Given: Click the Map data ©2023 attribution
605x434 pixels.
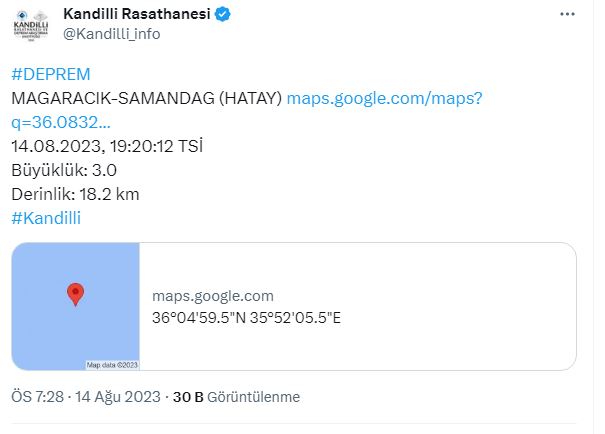Looking at the screenshot, I should tap(112, 365).
